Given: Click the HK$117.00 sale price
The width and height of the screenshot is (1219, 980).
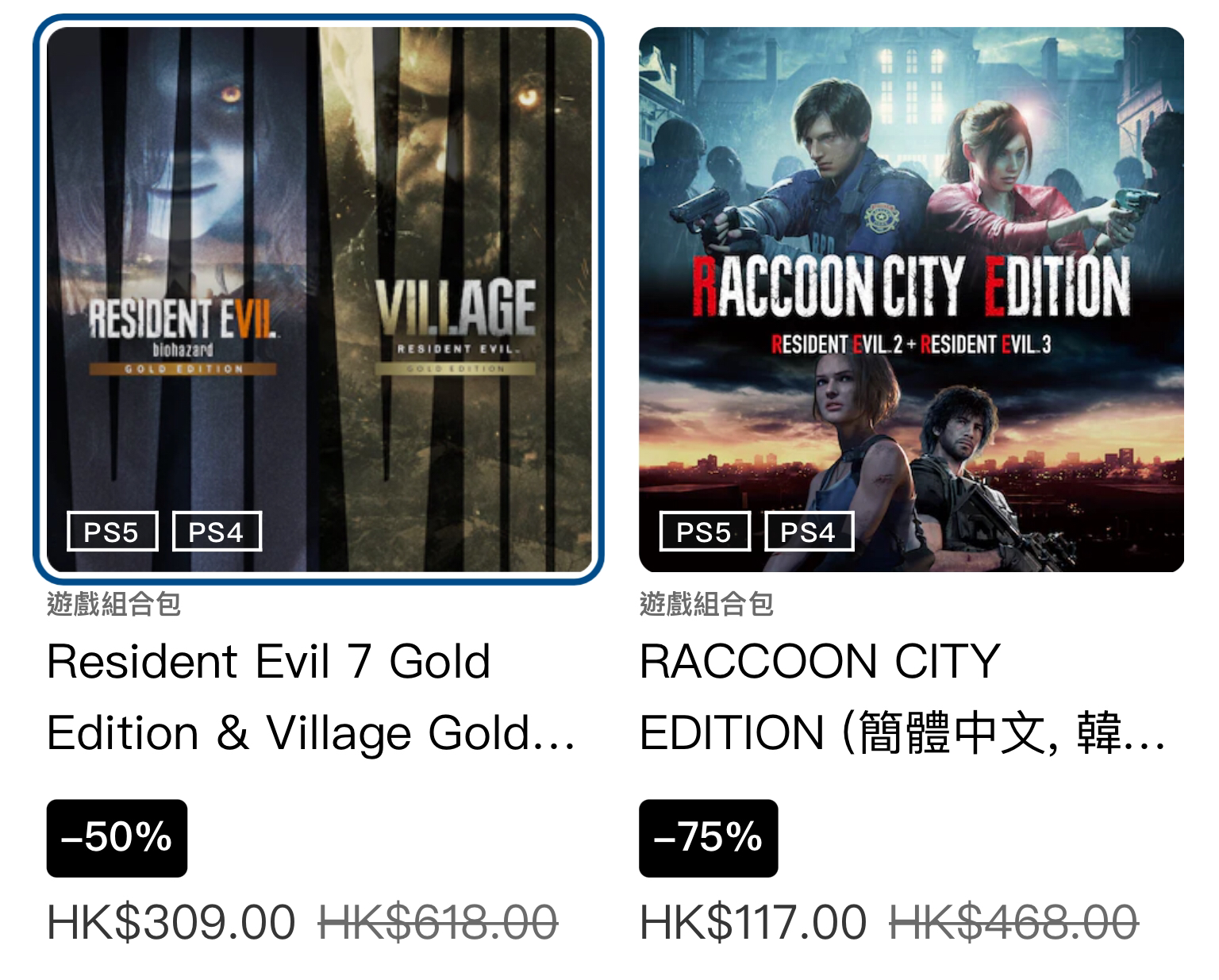Looking at the screenshot, I should click(x=753, y=922).
